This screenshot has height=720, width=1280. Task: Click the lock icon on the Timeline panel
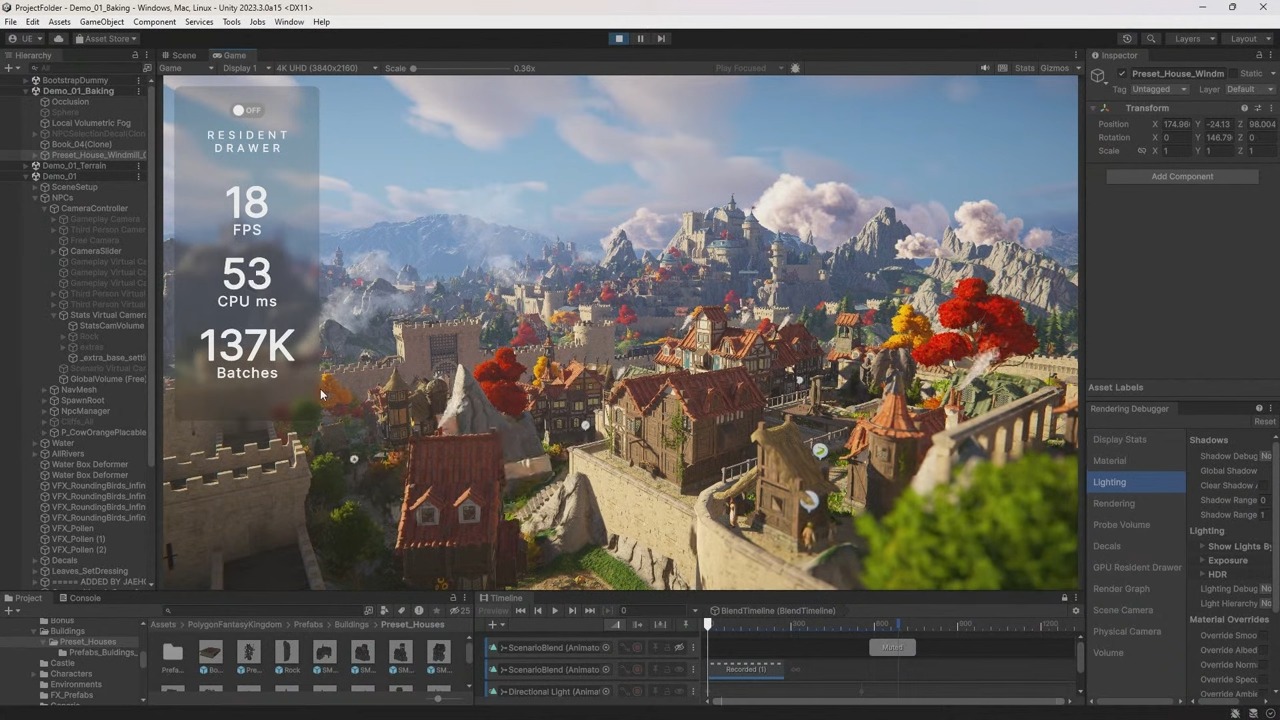pos(1064,598)
